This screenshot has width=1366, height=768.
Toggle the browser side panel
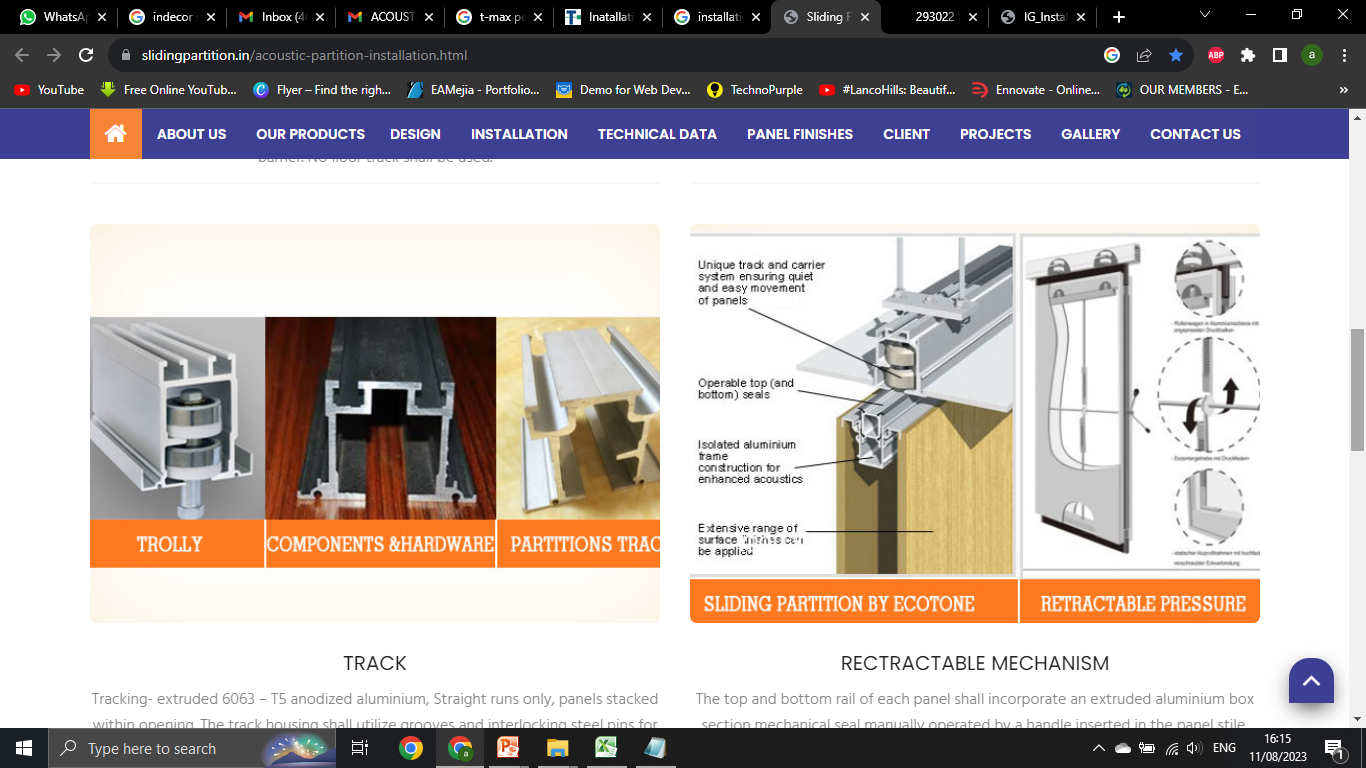click(x=1280, y=55)
